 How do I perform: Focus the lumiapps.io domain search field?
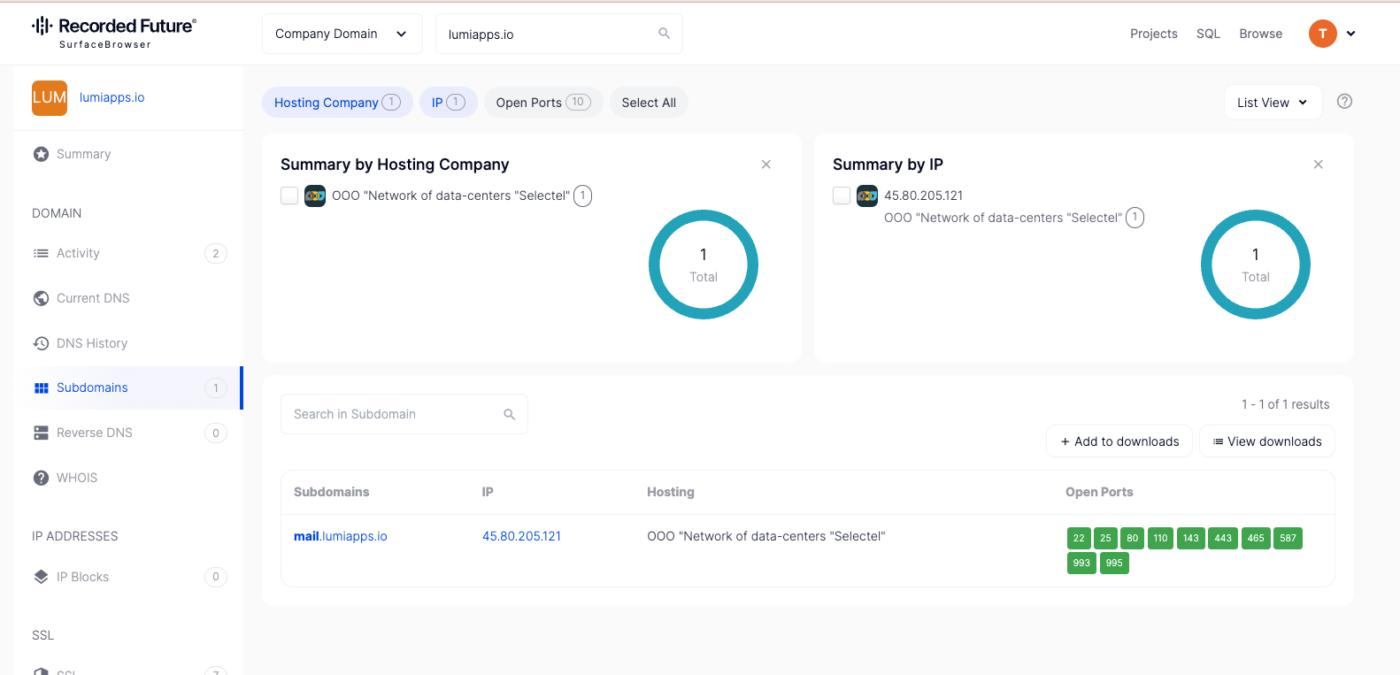559,34
